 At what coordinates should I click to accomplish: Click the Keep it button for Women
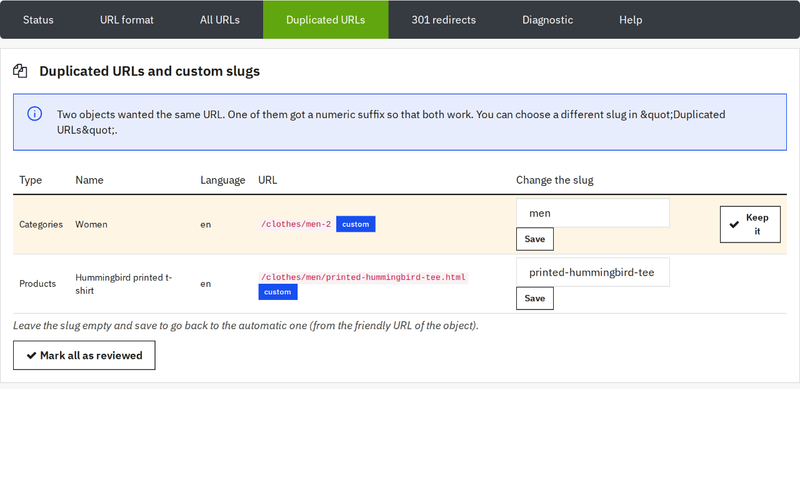(750, 224)
